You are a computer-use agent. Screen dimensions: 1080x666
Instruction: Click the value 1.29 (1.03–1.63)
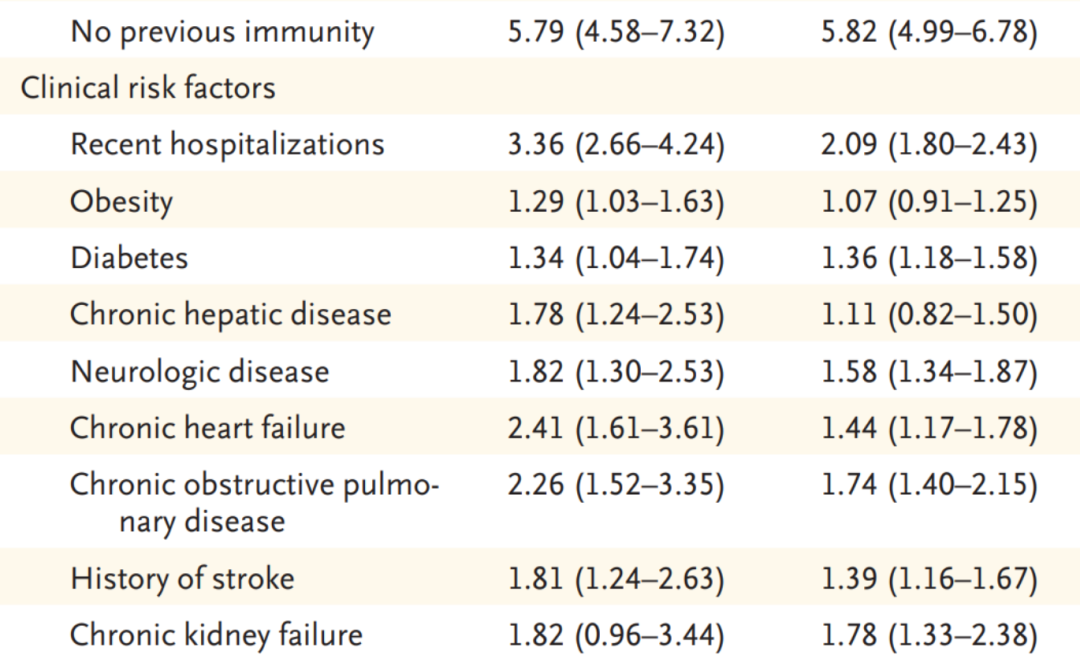[x=616, y=201]
